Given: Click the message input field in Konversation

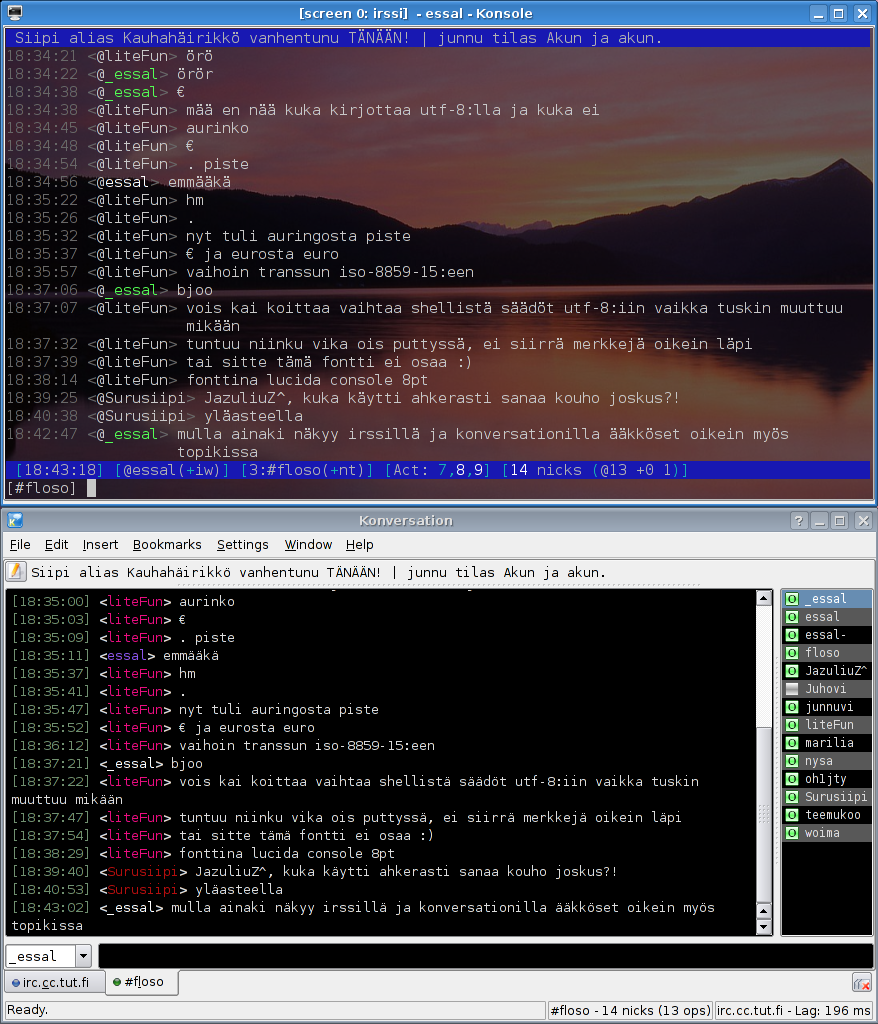Looking at the screenshot, I should [485, 957].
